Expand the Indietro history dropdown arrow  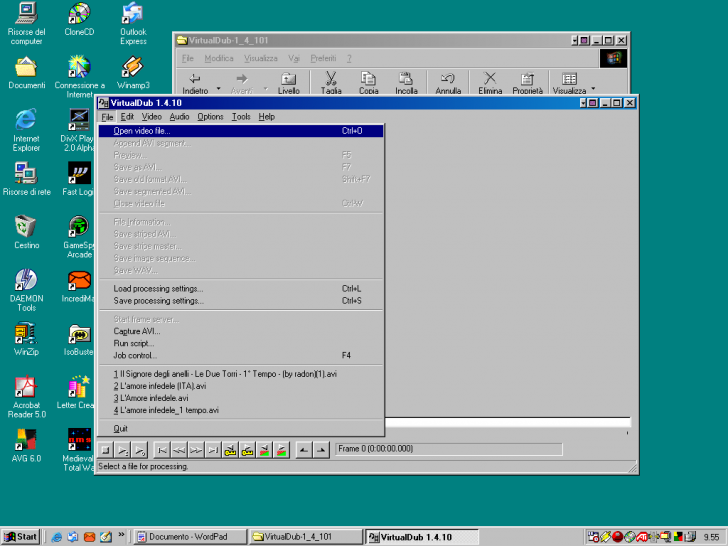(219, 88)
